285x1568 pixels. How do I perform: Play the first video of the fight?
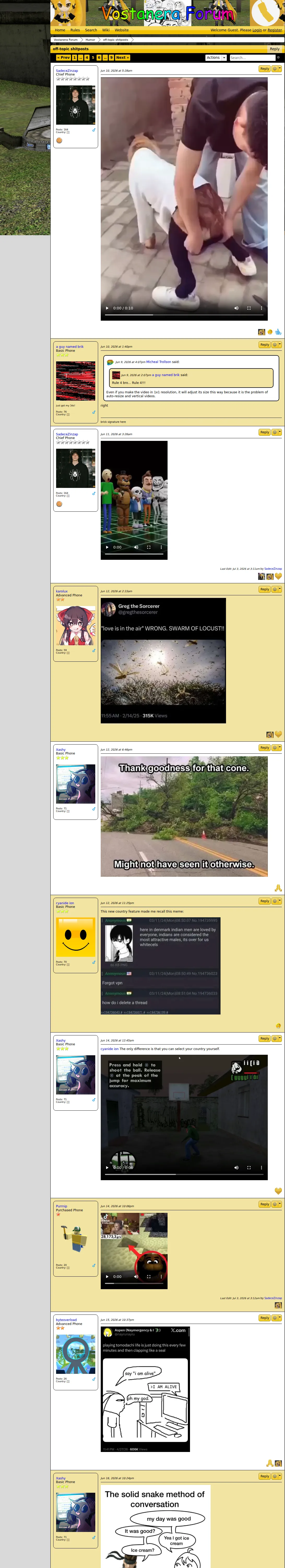(108, 308)
